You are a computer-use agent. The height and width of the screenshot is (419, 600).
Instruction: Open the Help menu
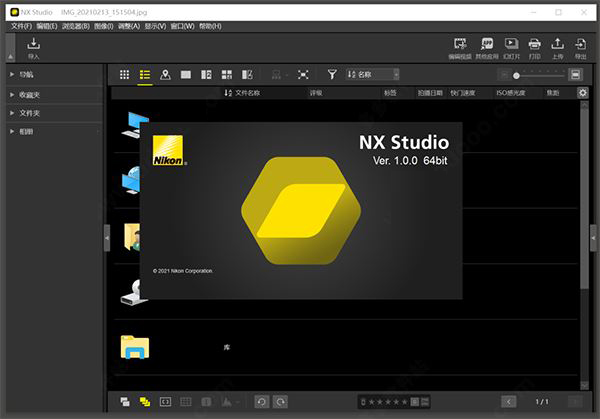tap(209, 26)
